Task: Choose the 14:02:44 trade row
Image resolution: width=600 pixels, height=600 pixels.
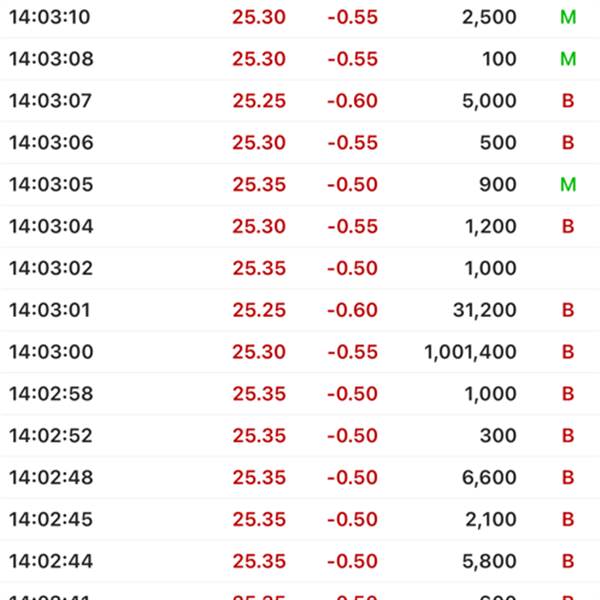Action: pyautogui.click(x=300, y=561)
